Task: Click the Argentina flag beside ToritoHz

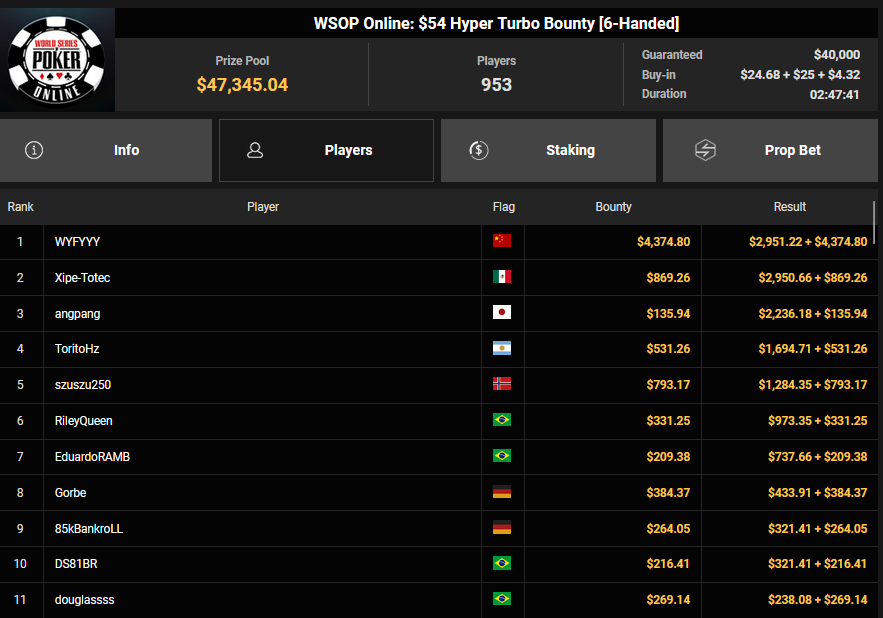Action: pos(502,349)
